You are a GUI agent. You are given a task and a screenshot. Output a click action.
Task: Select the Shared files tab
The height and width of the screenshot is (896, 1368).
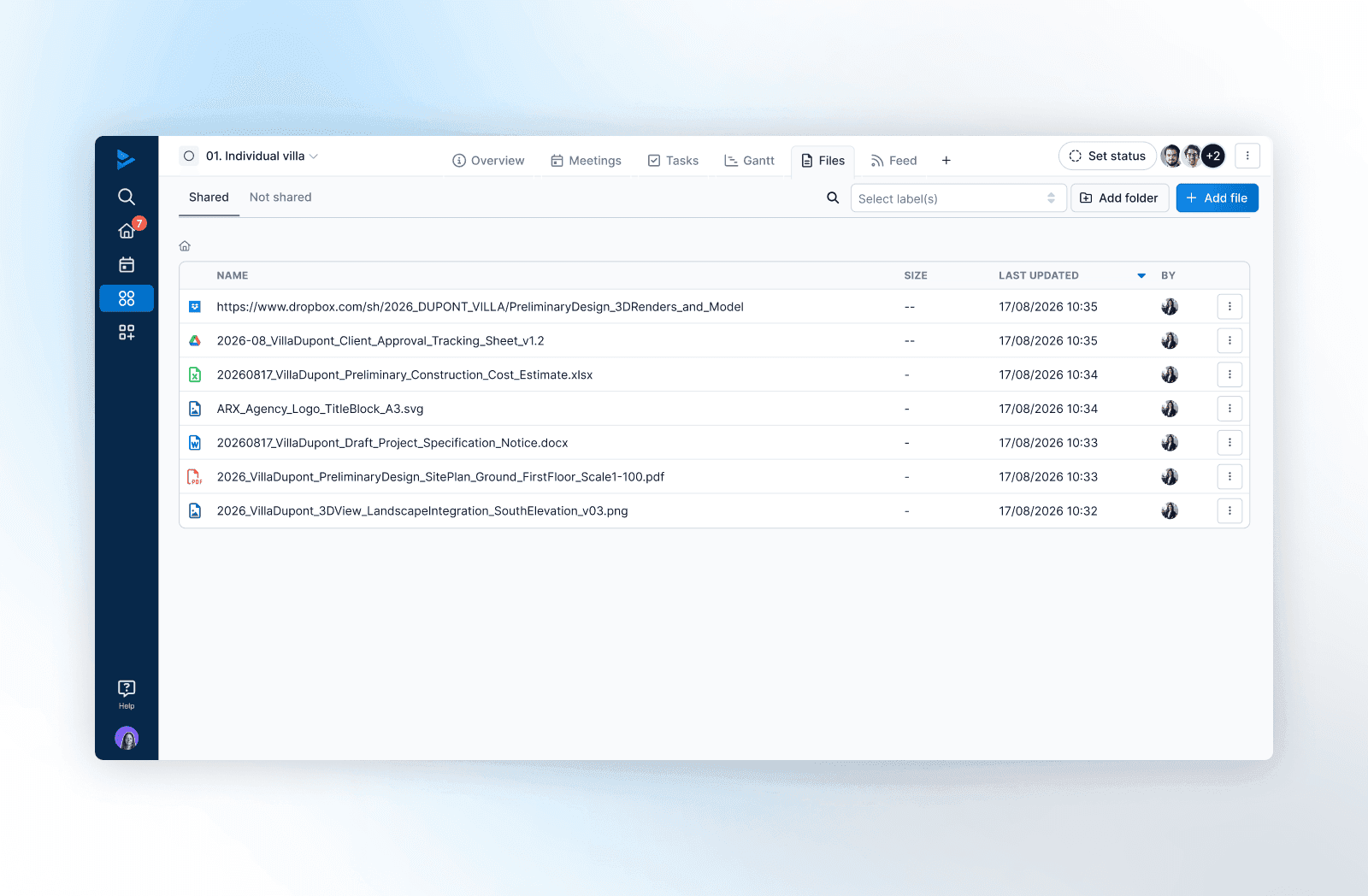coord(209,197)
